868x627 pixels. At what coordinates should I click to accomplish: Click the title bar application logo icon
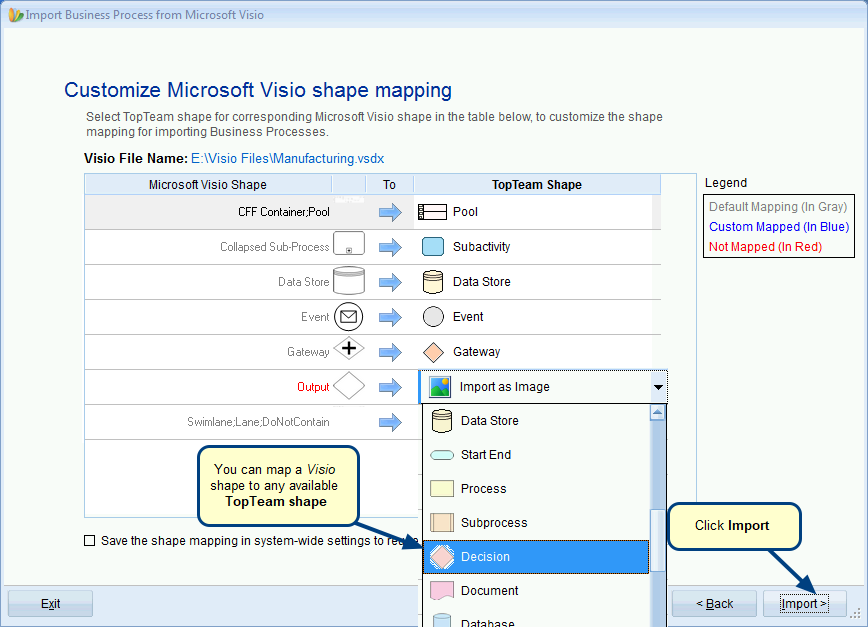click(x=16, y=15)
